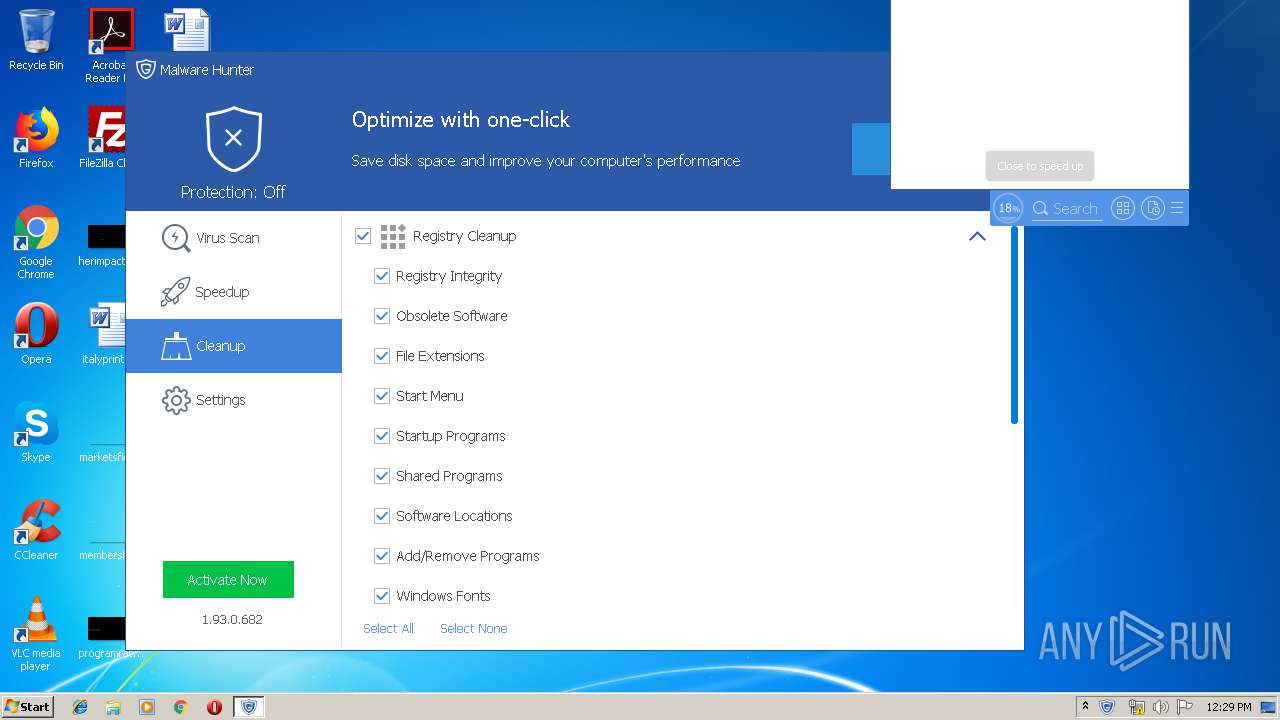Image resolution: width=1280 pixels, height=720 pixels.
Task: Click the Cleanup broom icon
Action: click(176, 346)
